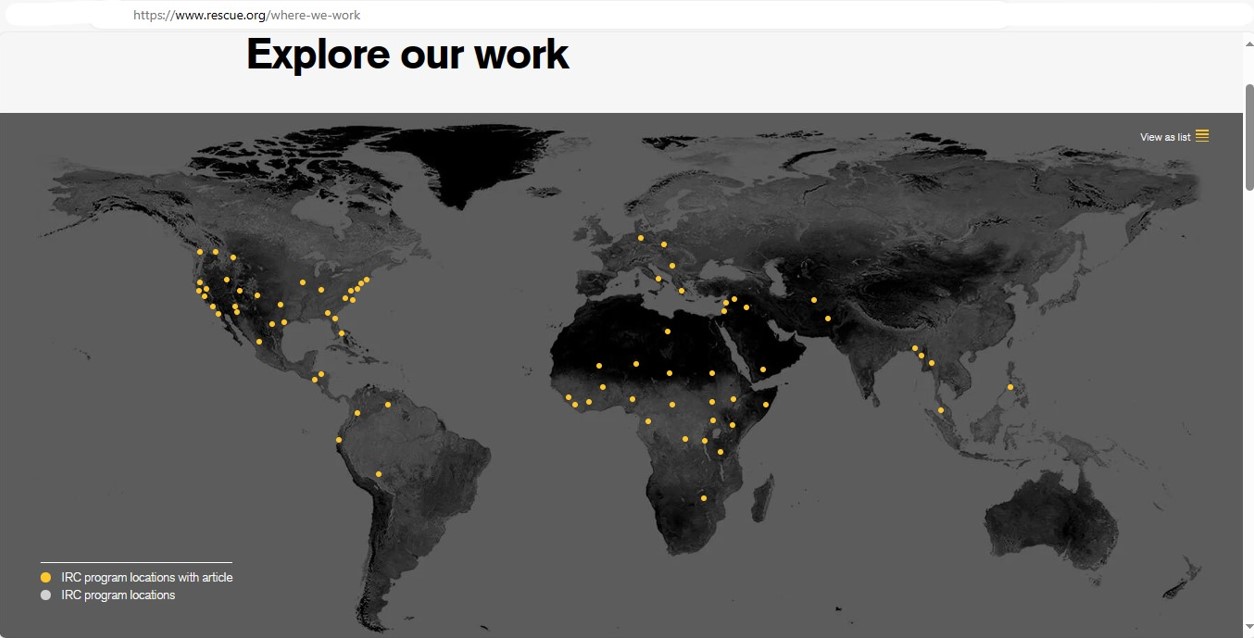Select the single Mexico location marker

coord(259,342)
